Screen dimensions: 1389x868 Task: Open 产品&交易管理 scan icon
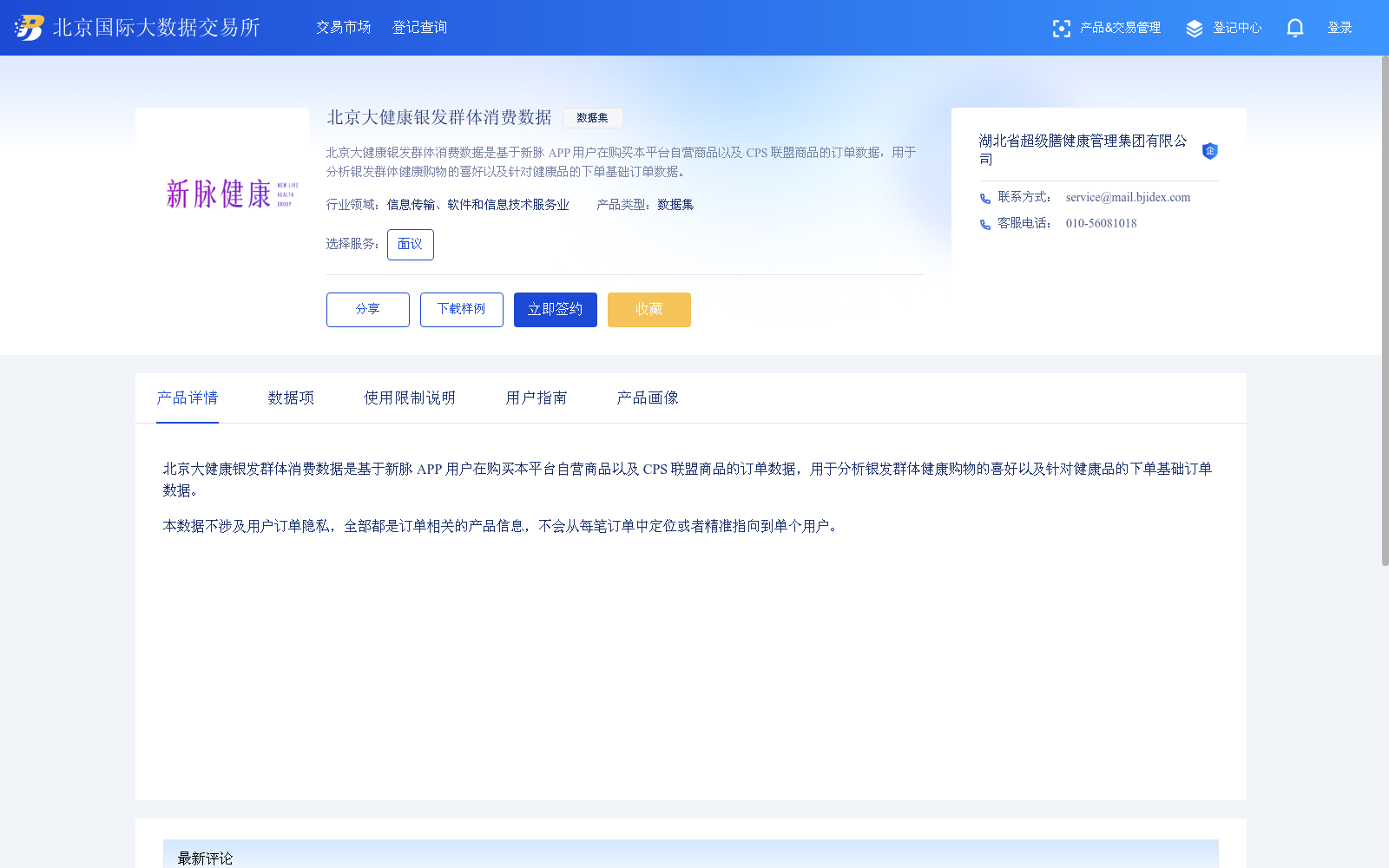point(1061,29)
